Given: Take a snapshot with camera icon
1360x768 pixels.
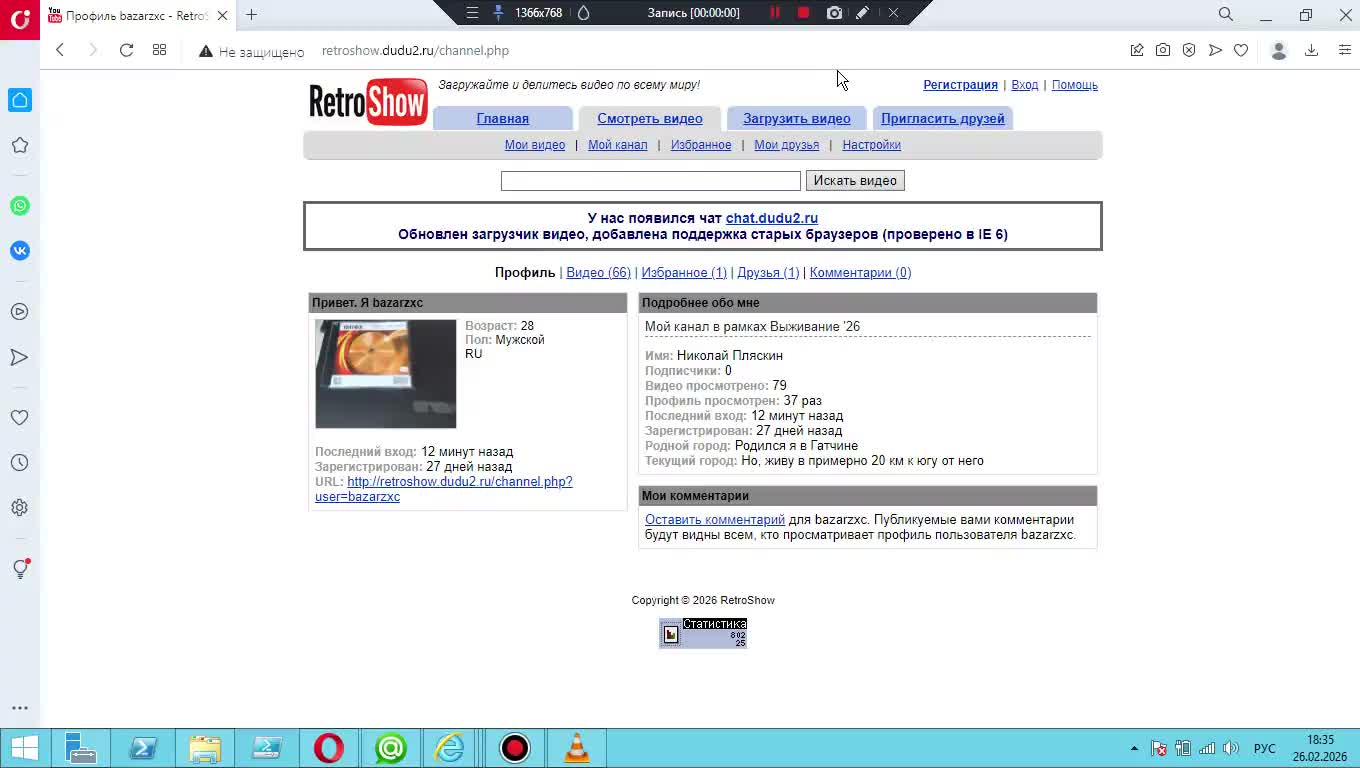Looking at the screenshot, I should click(x=1162, y=50).
